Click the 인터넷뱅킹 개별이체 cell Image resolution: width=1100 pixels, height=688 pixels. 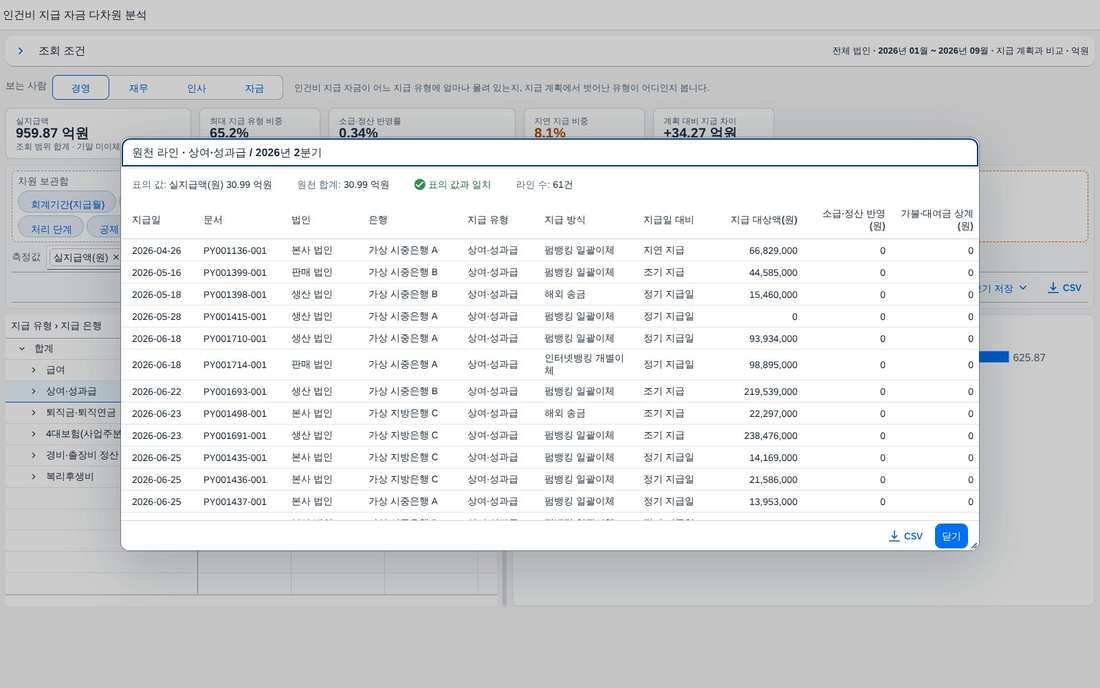point(584,364)
